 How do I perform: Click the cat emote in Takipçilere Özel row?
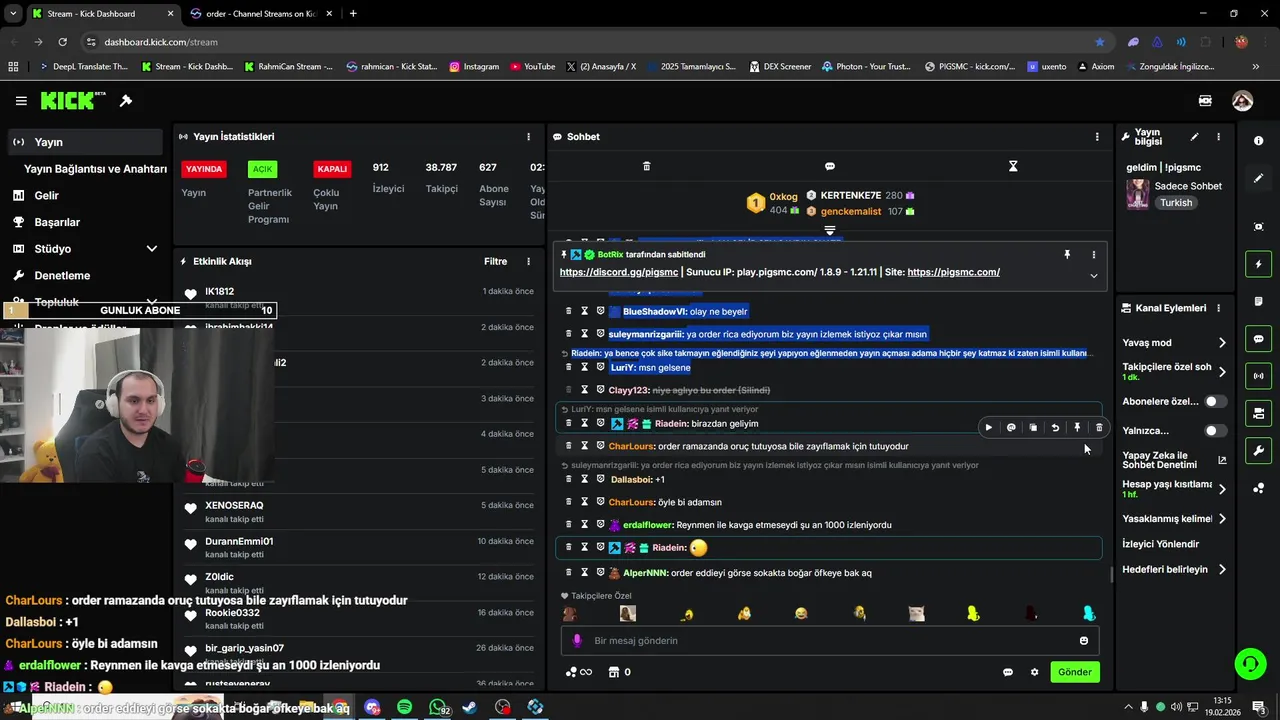pos(916,614)
